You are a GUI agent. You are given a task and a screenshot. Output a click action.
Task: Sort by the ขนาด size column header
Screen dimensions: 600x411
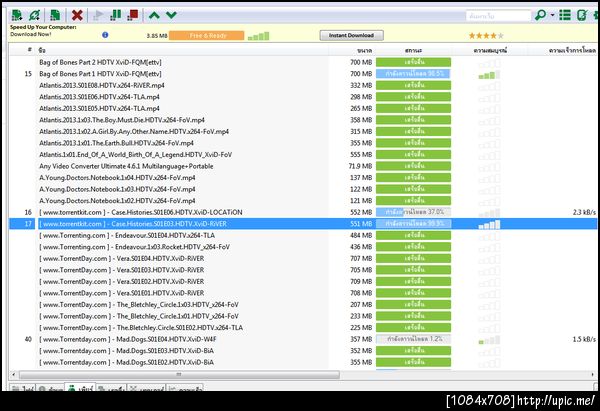[364, 51]
